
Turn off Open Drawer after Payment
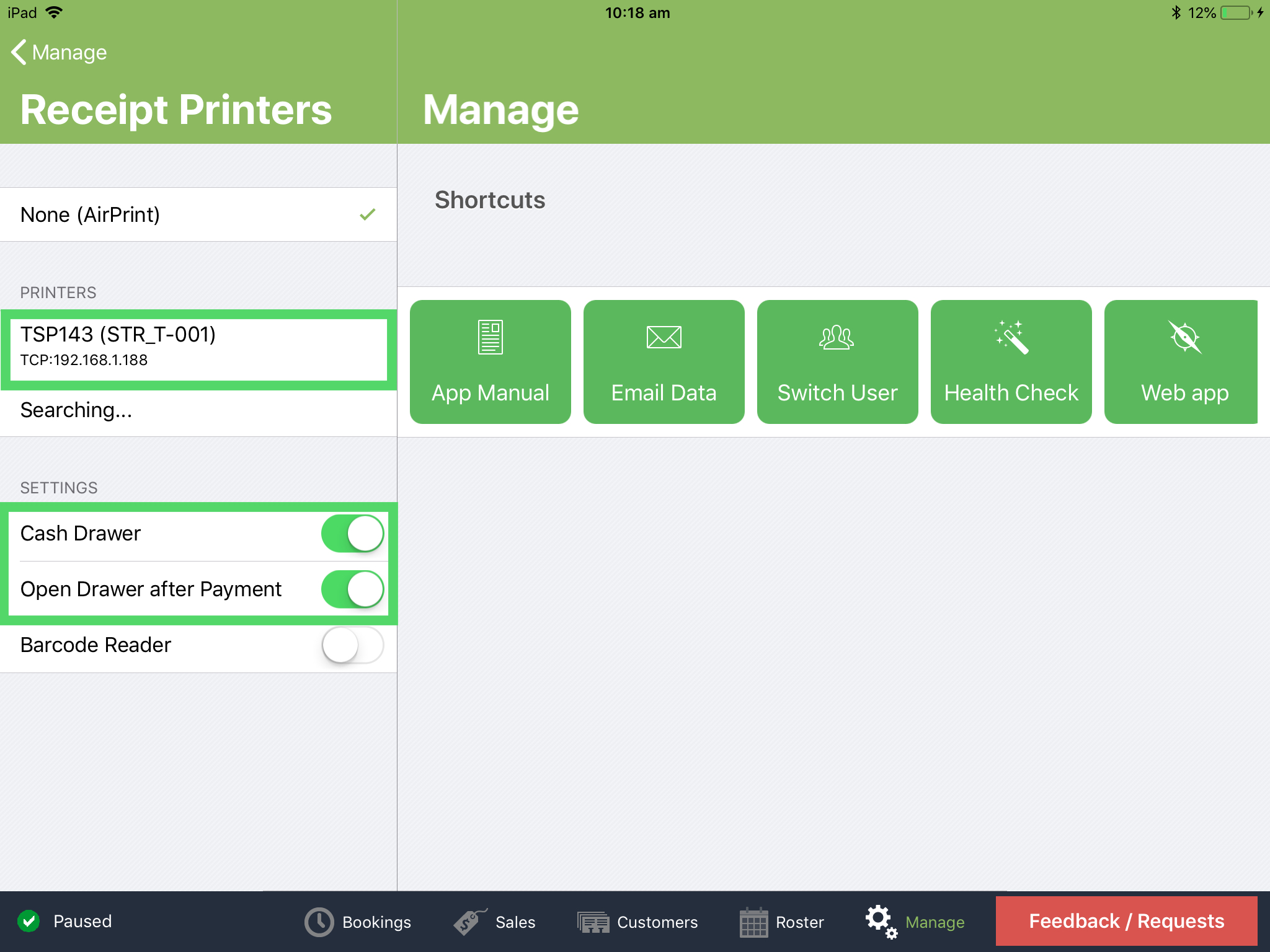click(352, 589)
